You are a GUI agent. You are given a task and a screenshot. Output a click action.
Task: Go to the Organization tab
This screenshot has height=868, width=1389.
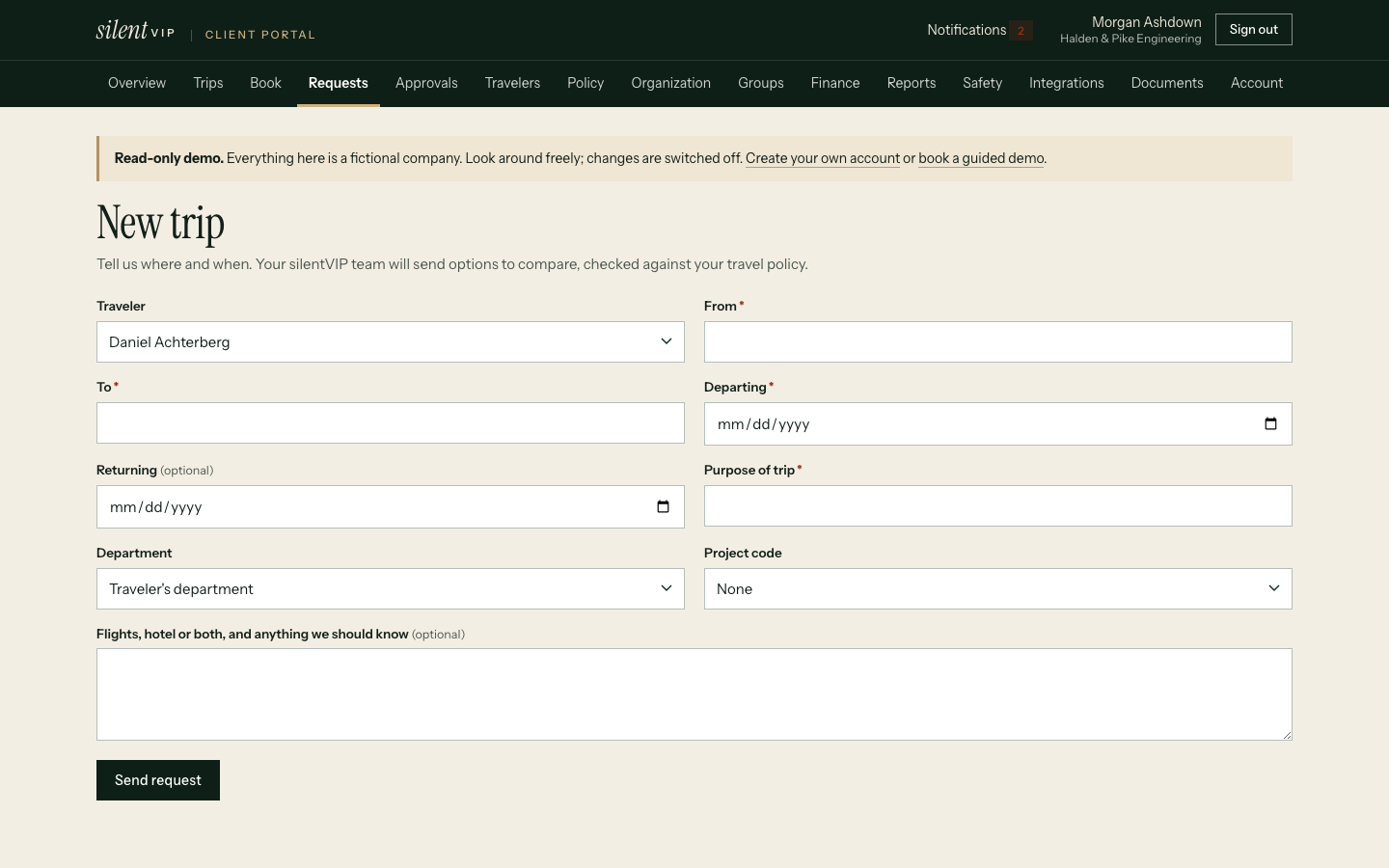click(x=671, y=83)
